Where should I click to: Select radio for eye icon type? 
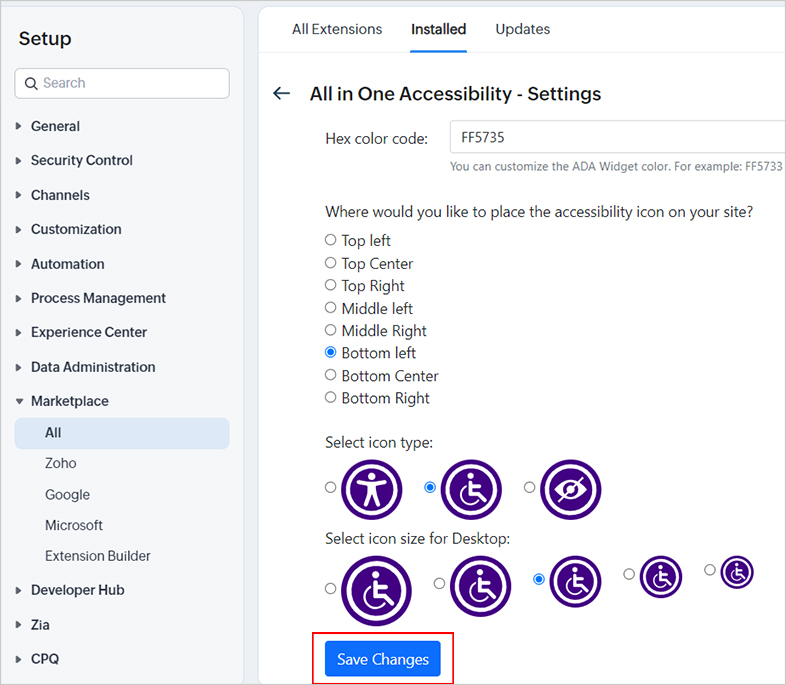[x=529, y=487]
